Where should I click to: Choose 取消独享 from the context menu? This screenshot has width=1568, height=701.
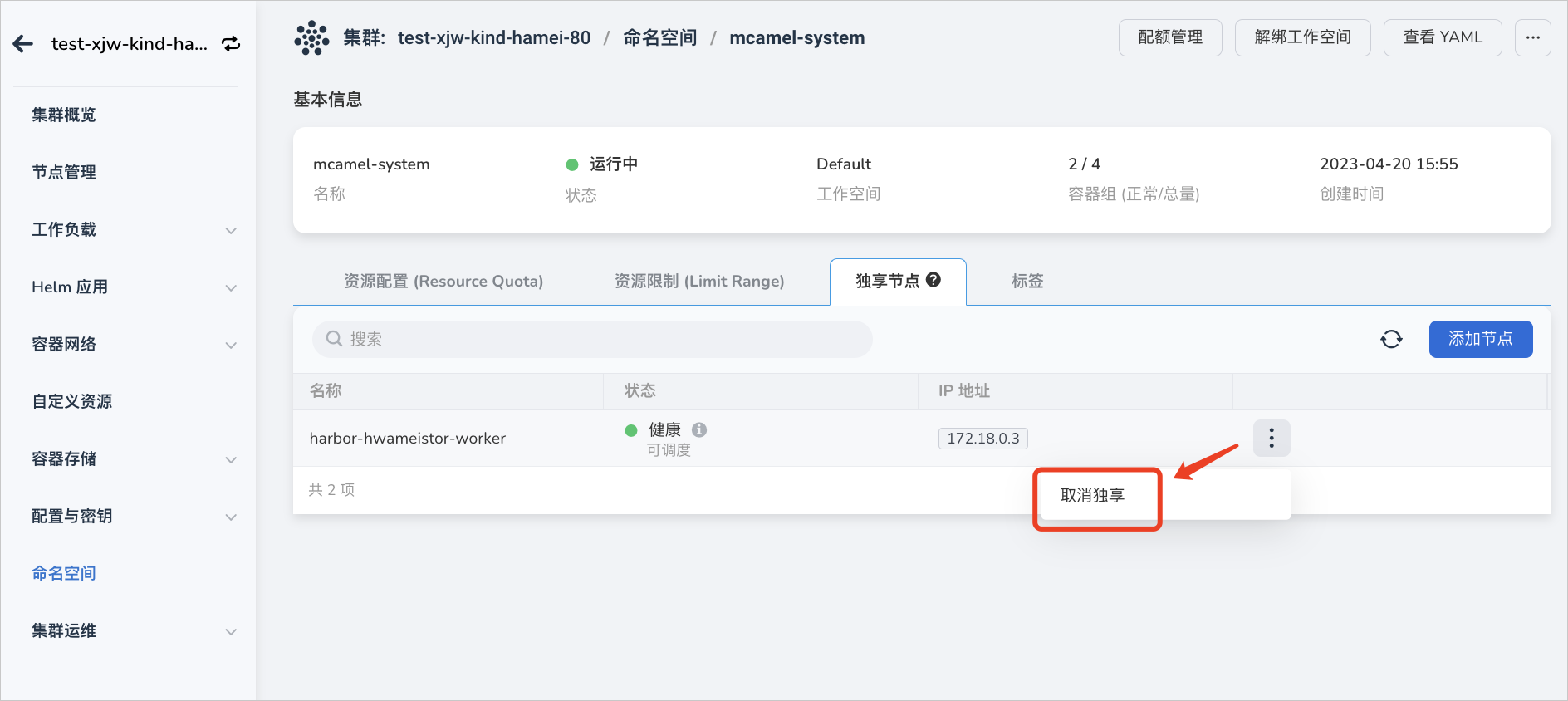pyautogui.click(x=1093, y=495)
